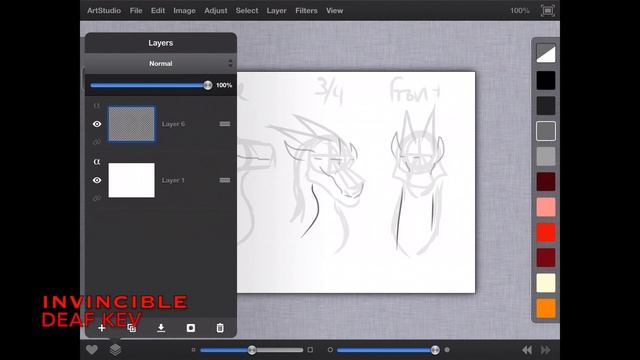This screenshot has width=640, height=360.
Task: Undo with the rewind arrows icon
Action: (x=527, y=350)
